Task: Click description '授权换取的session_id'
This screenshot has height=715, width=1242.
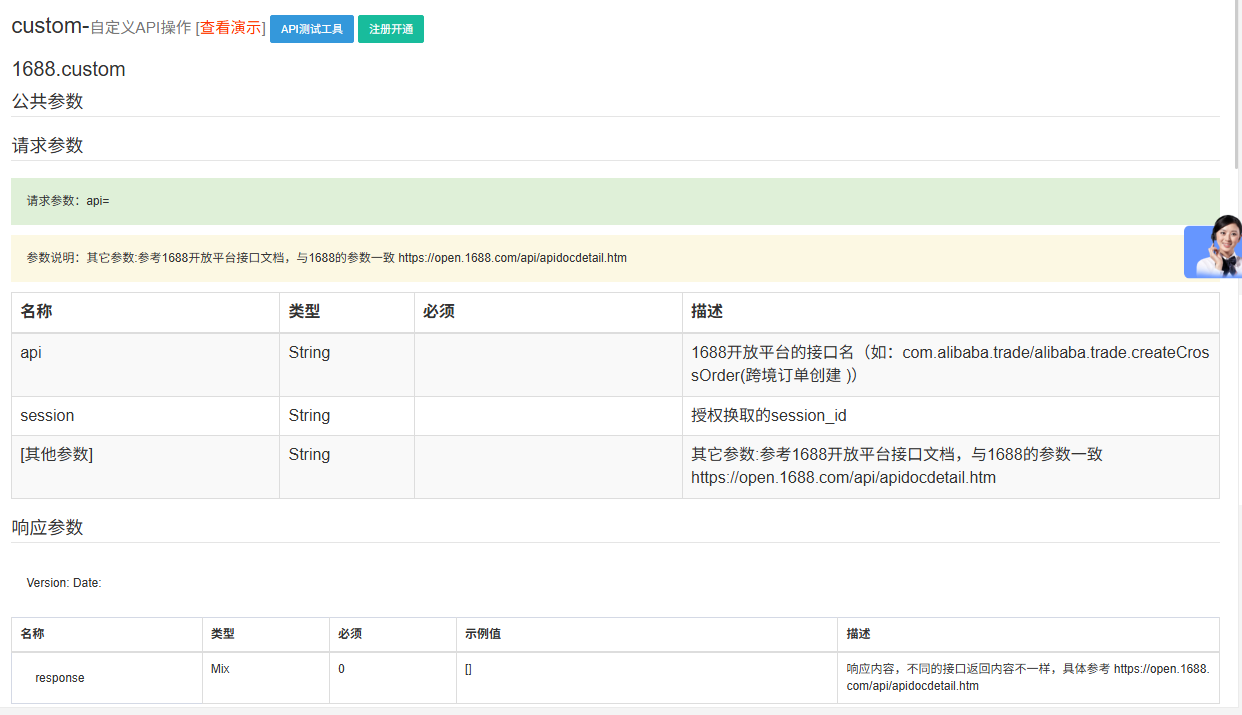Action: (769, 415)
